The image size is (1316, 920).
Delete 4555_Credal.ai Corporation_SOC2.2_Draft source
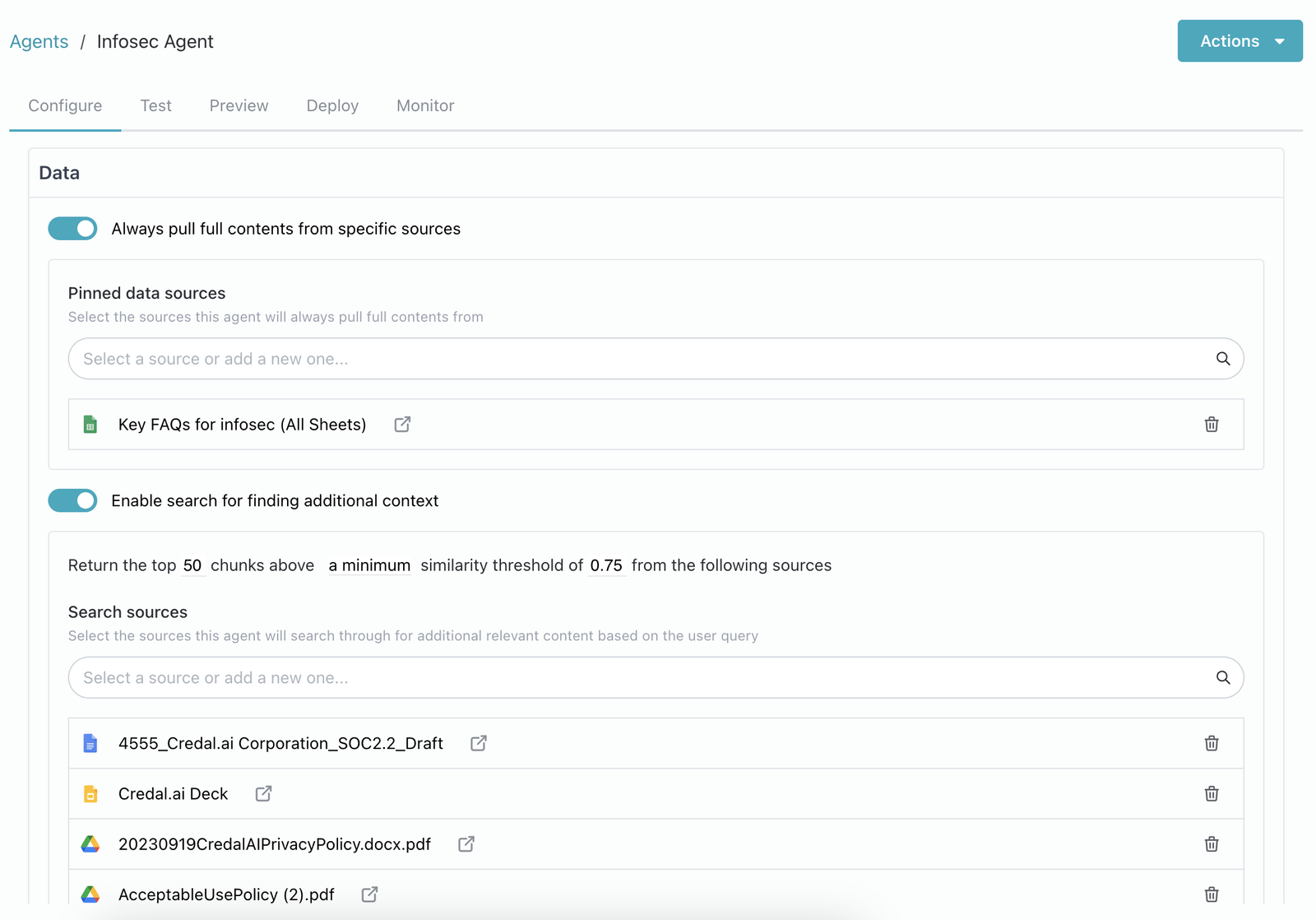click(x=1212, y=743)
